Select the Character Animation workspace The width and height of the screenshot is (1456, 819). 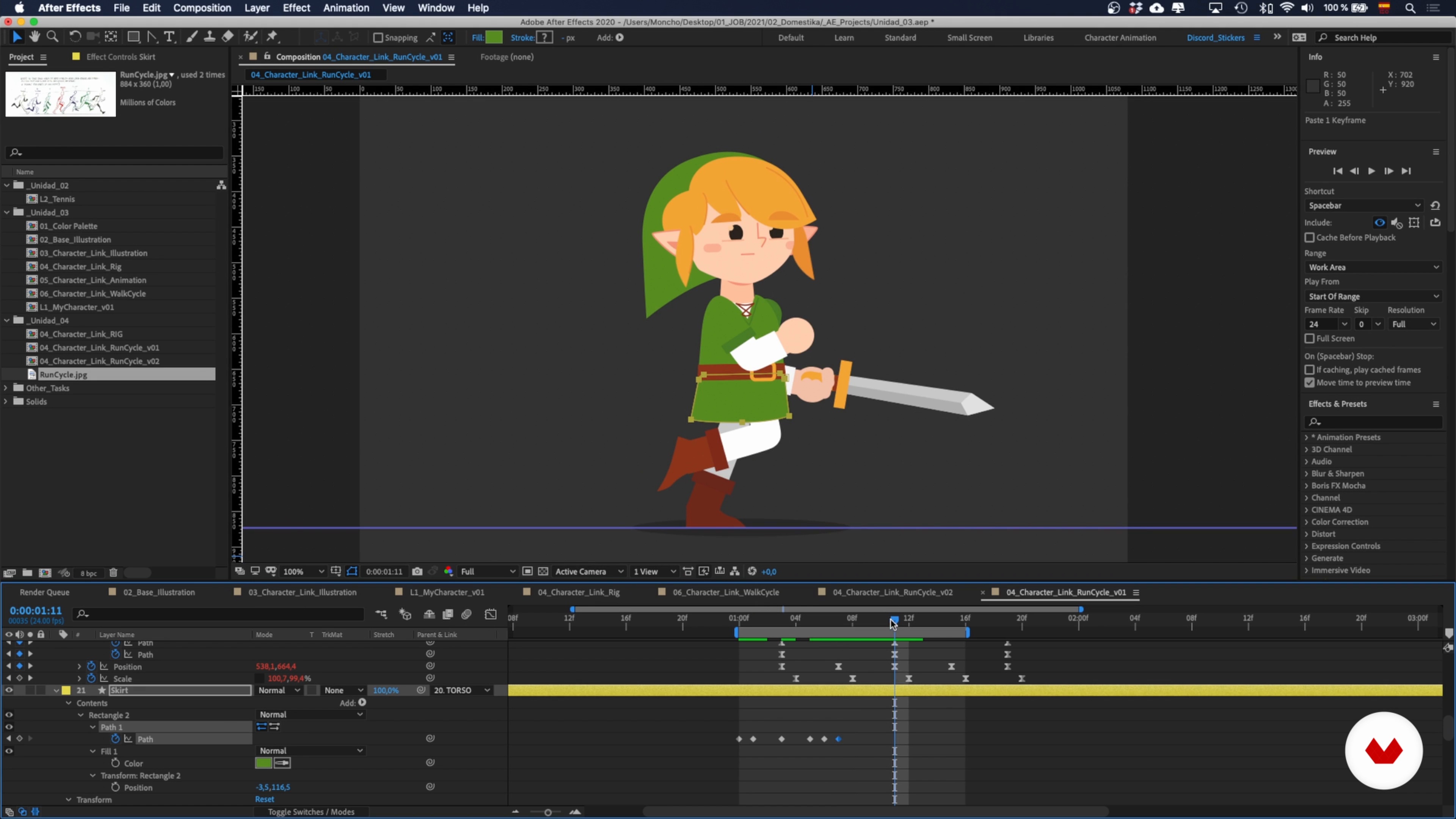1120,38
